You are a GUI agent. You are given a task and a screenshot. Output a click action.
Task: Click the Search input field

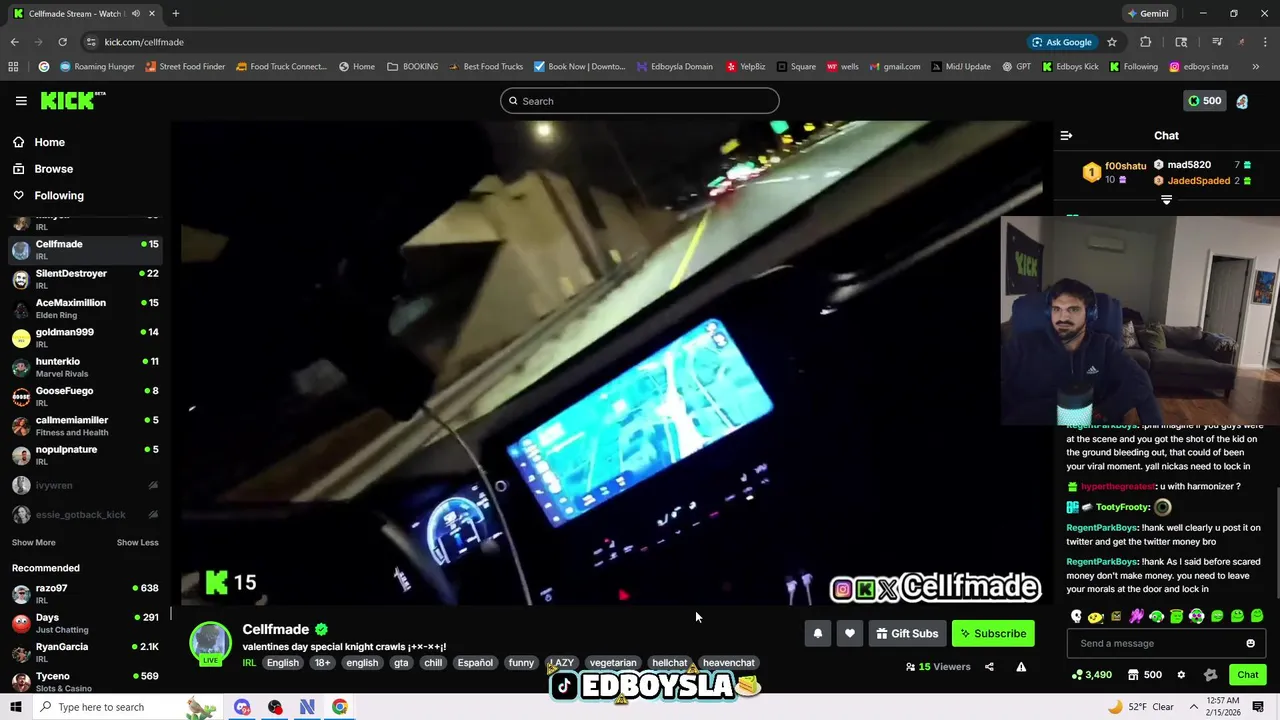tap(640, 101)
